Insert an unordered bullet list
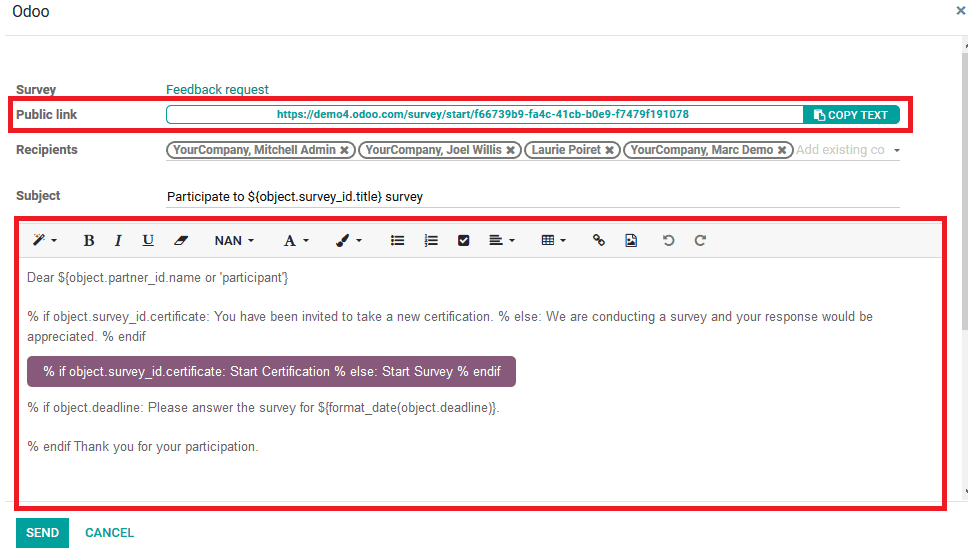 pos(397,241)
